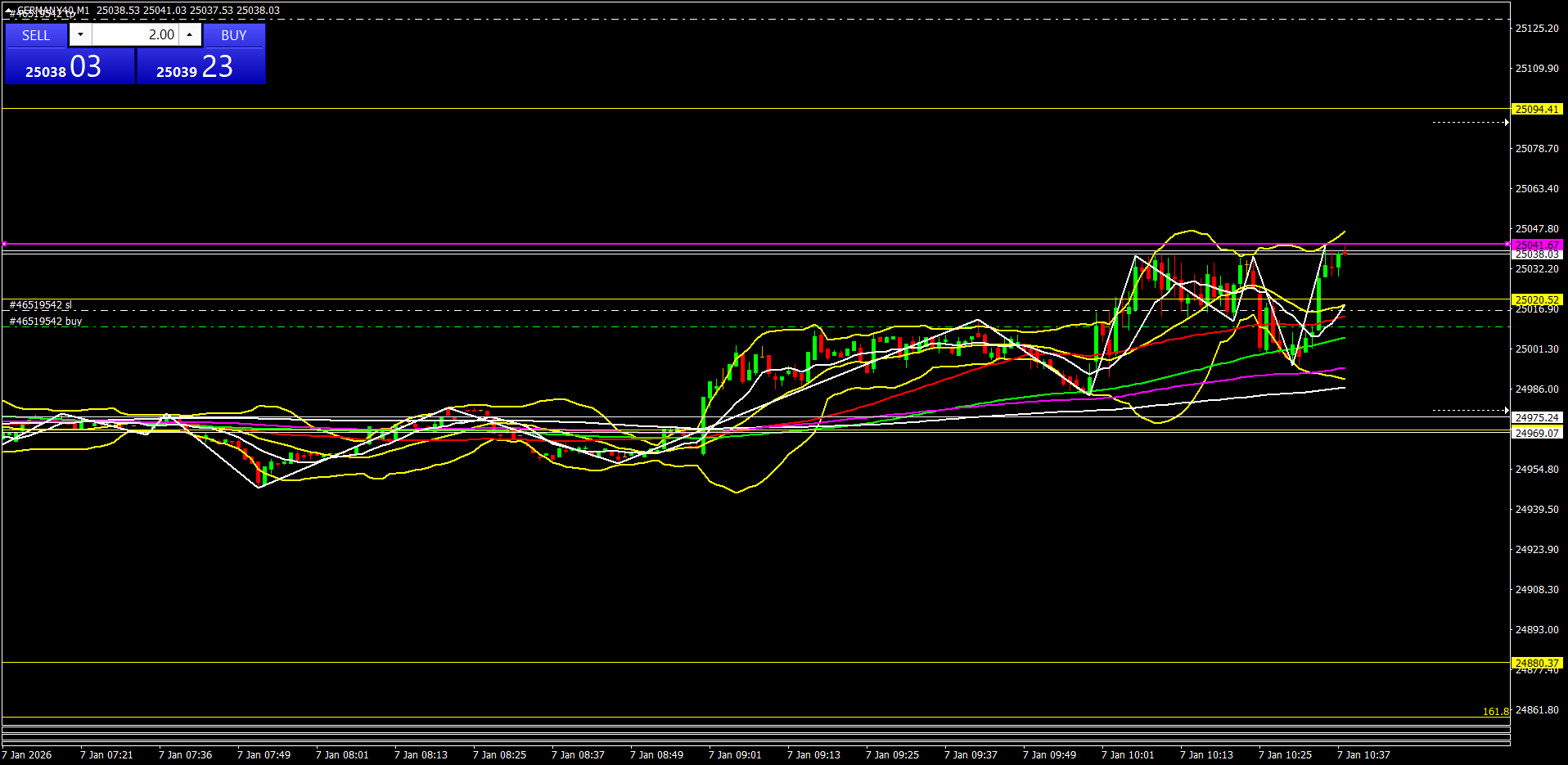Click the SELL button in trading panel
This screenshot has width=1568, height=765.
coord(36,35)
